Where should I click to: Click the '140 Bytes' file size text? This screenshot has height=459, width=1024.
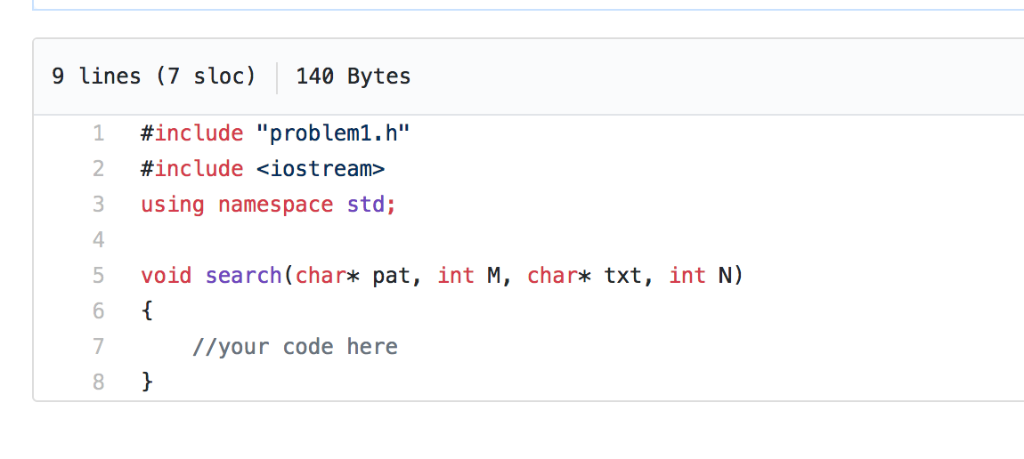pos(353,77)
